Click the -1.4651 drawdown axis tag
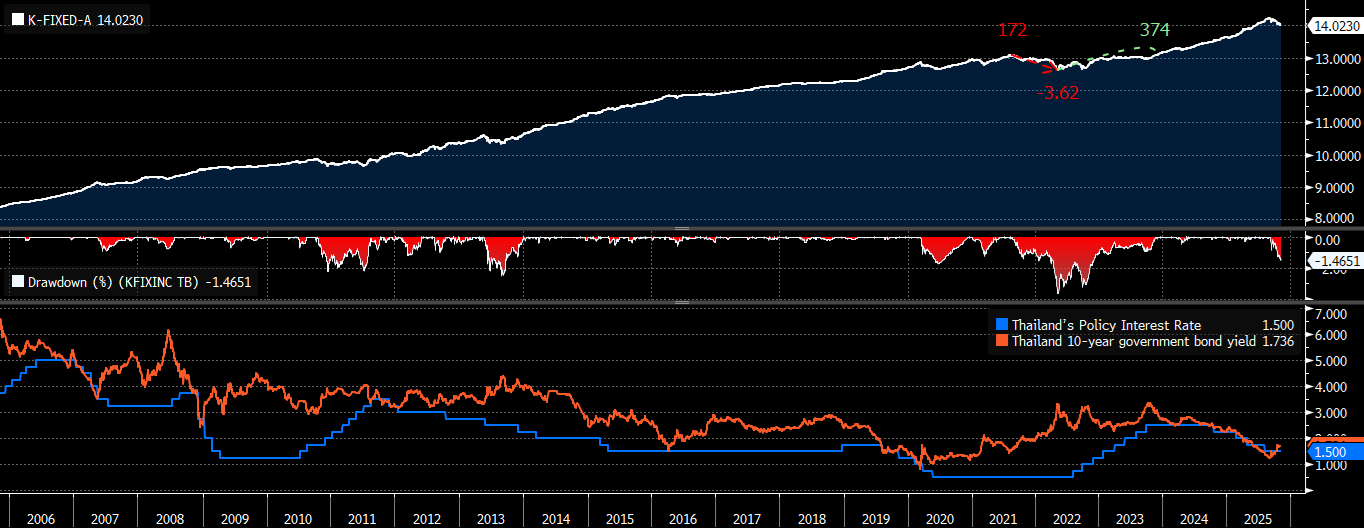This screenshot has width=1364, height=528. pyautogui.click(x=1335, y=260)
